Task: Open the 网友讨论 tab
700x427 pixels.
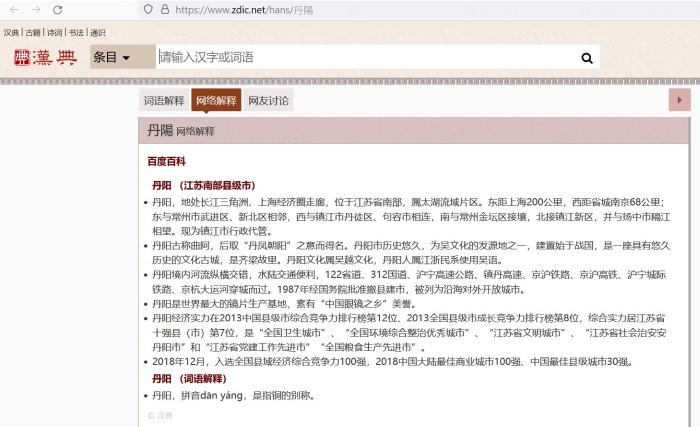Action: pyautogui.click(x=268, y=100)
